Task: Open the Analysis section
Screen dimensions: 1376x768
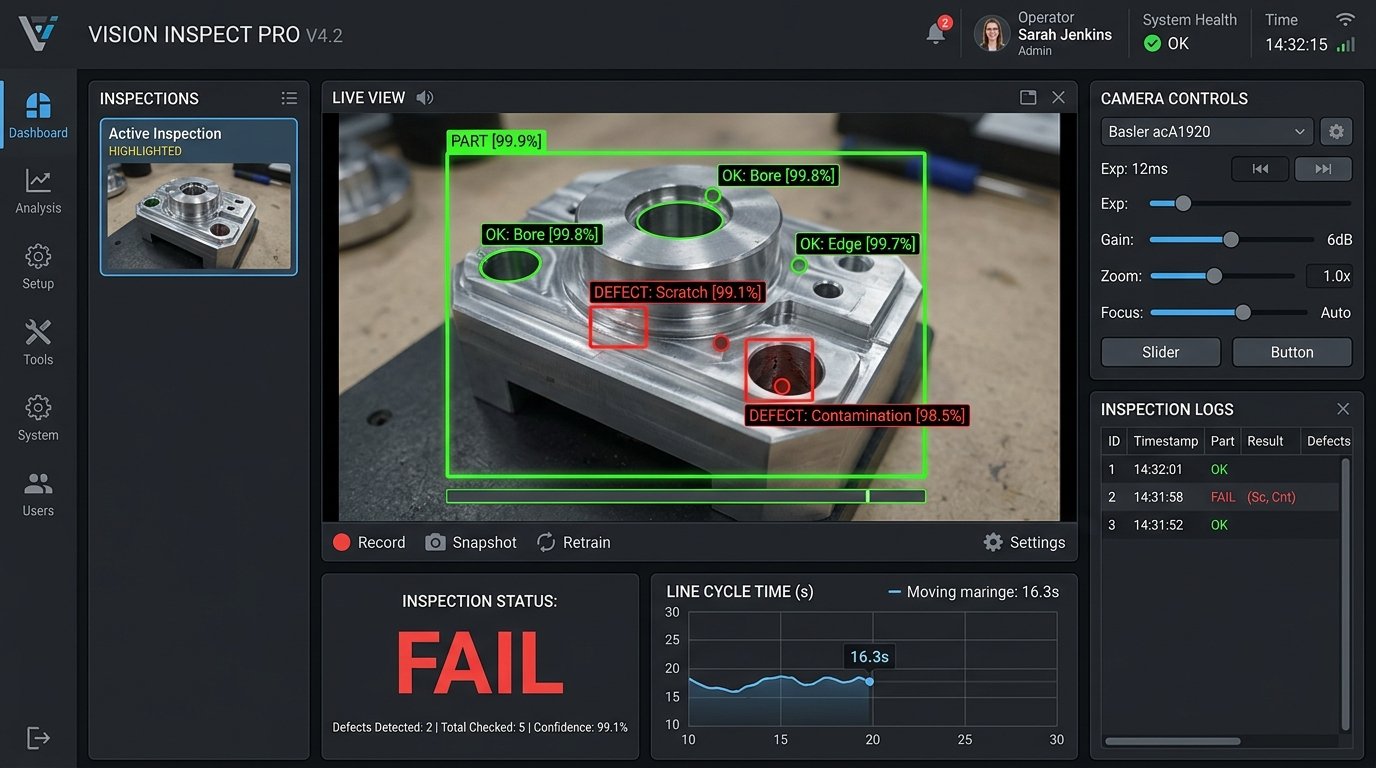Action: 38,191
